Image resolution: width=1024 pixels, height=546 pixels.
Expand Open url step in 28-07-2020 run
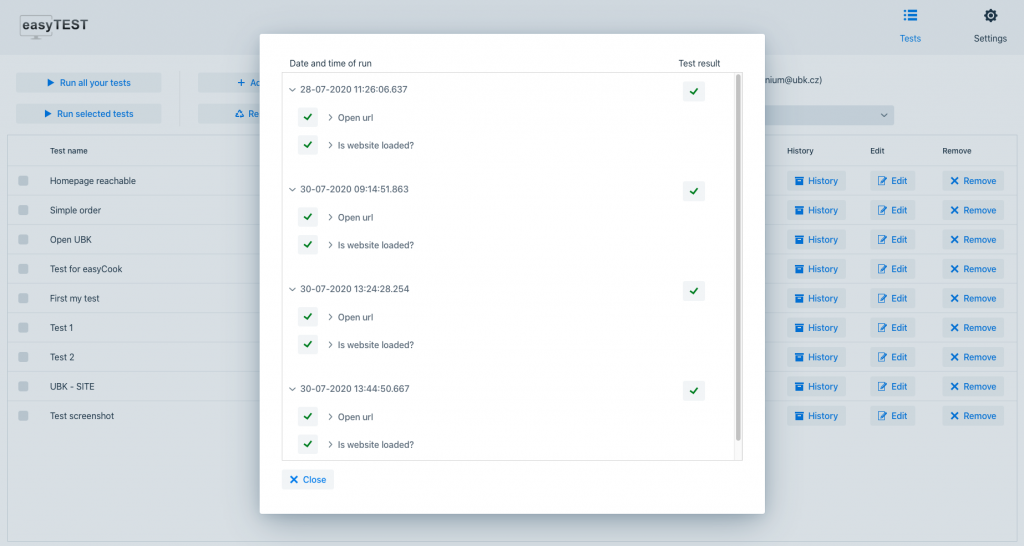coord(330,118)
